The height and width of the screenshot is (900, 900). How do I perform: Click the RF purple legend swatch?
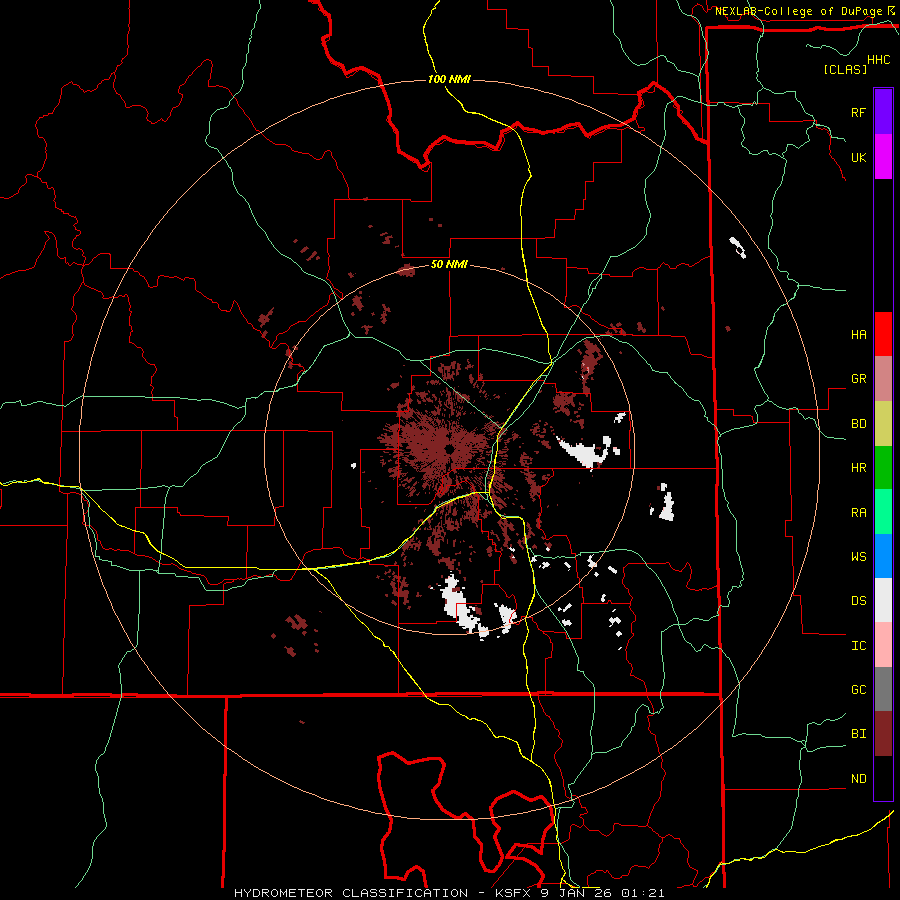[x=883, y=112]
